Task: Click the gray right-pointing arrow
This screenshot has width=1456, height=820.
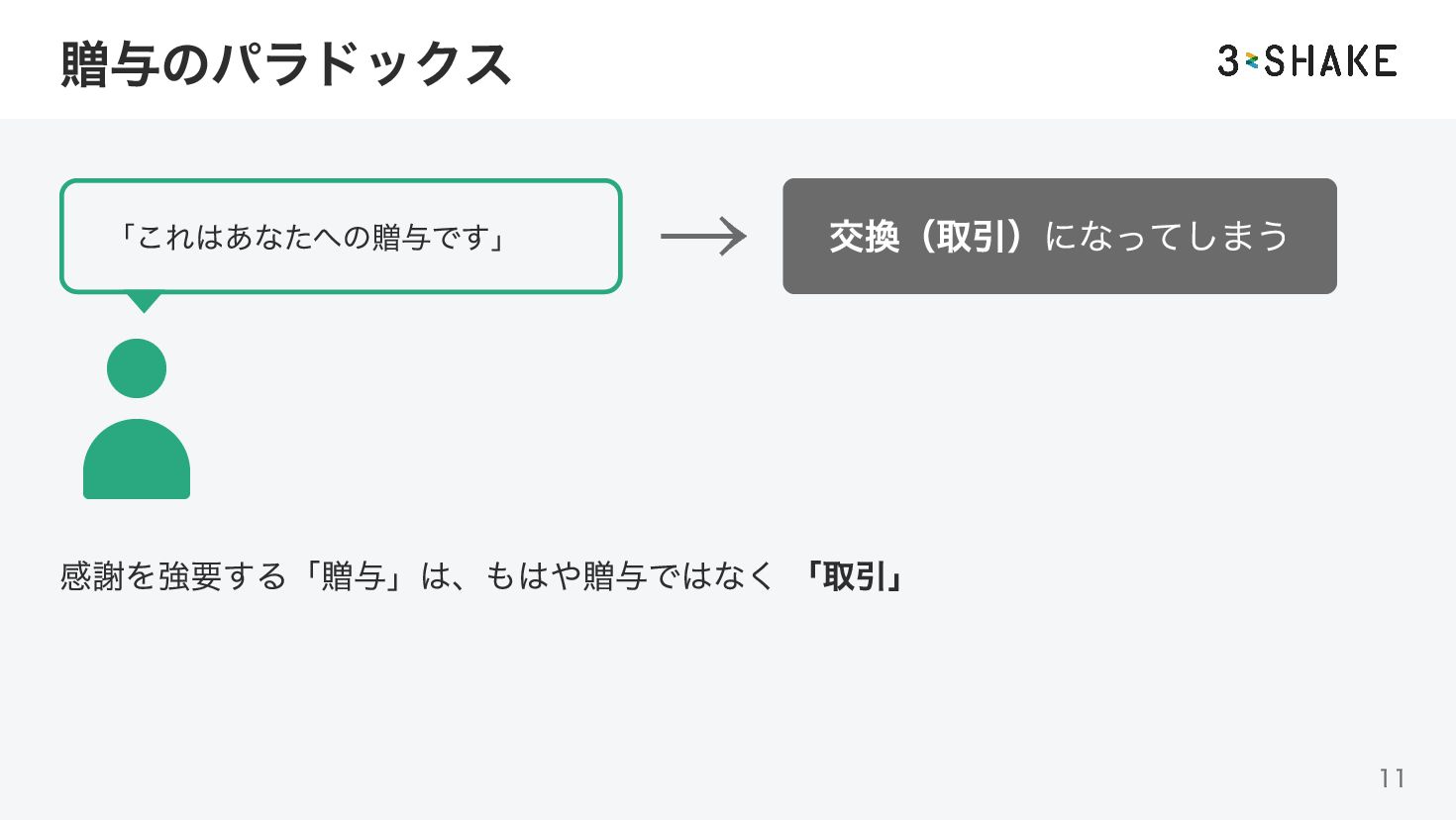Action: (x=703, y=237)
